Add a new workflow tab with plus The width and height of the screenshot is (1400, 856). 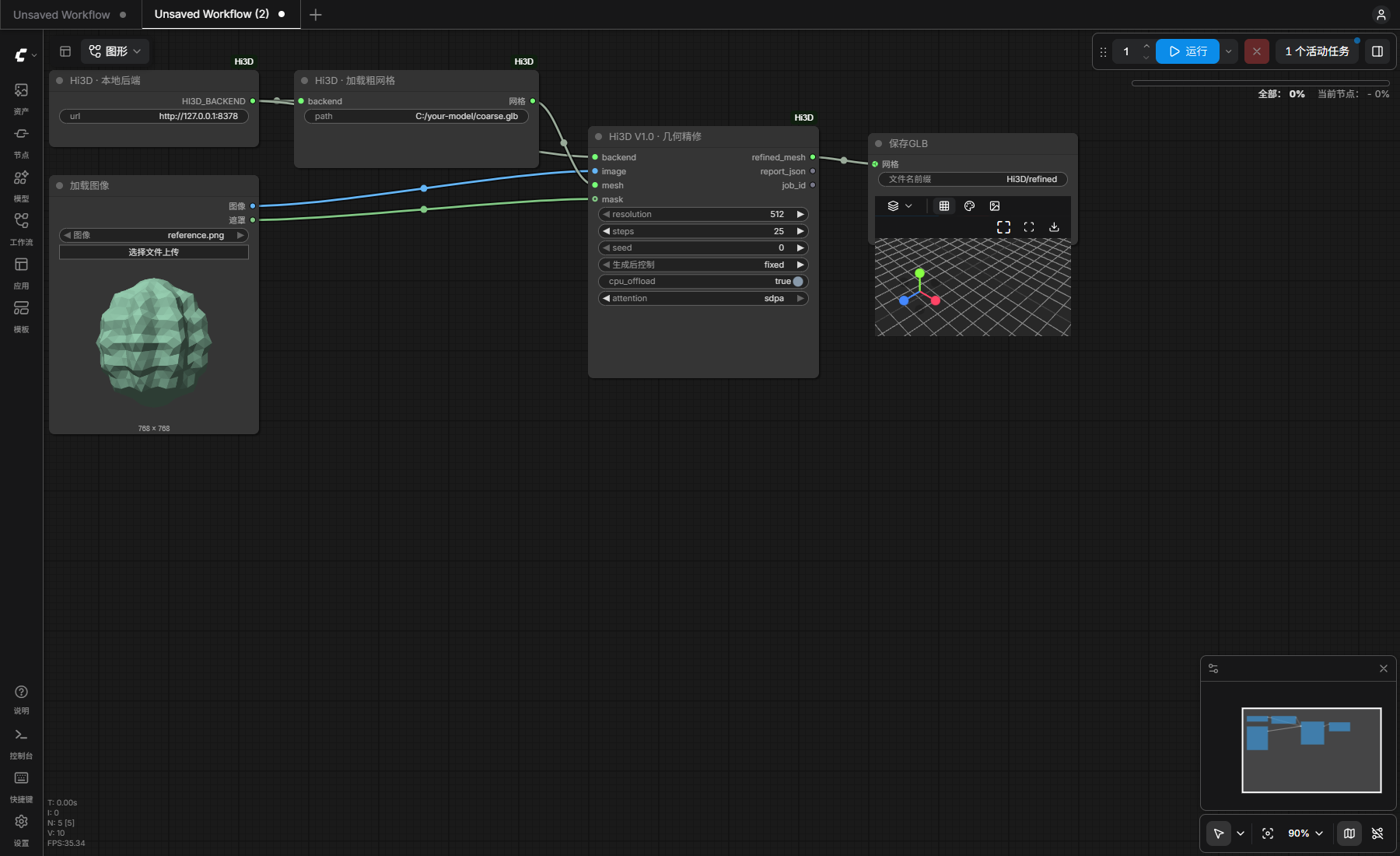pyautogui.click(x=316, y=15)
